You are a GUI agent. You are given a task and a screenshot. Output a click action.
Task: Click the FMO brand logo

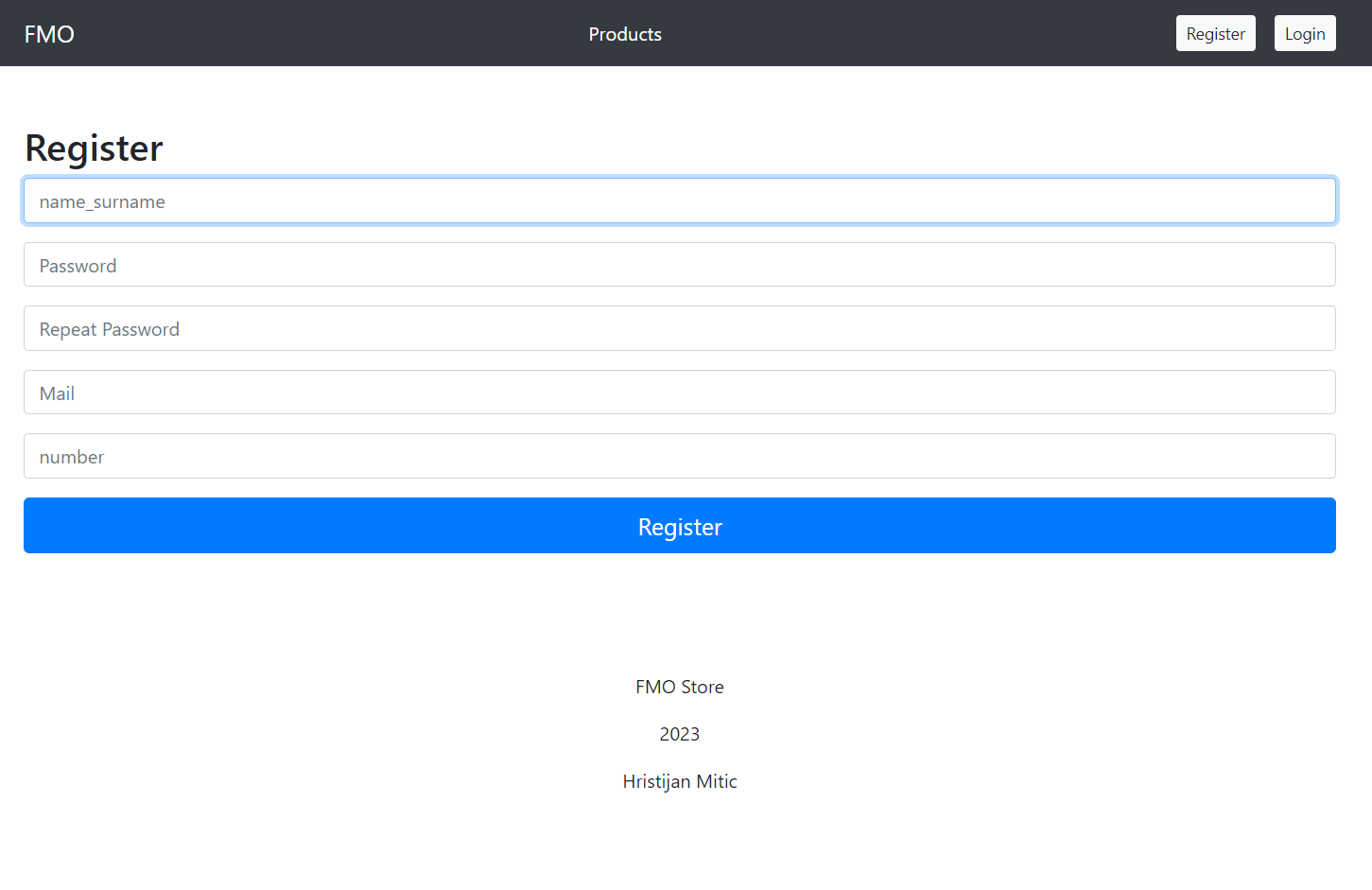click(x=49, y=34)
